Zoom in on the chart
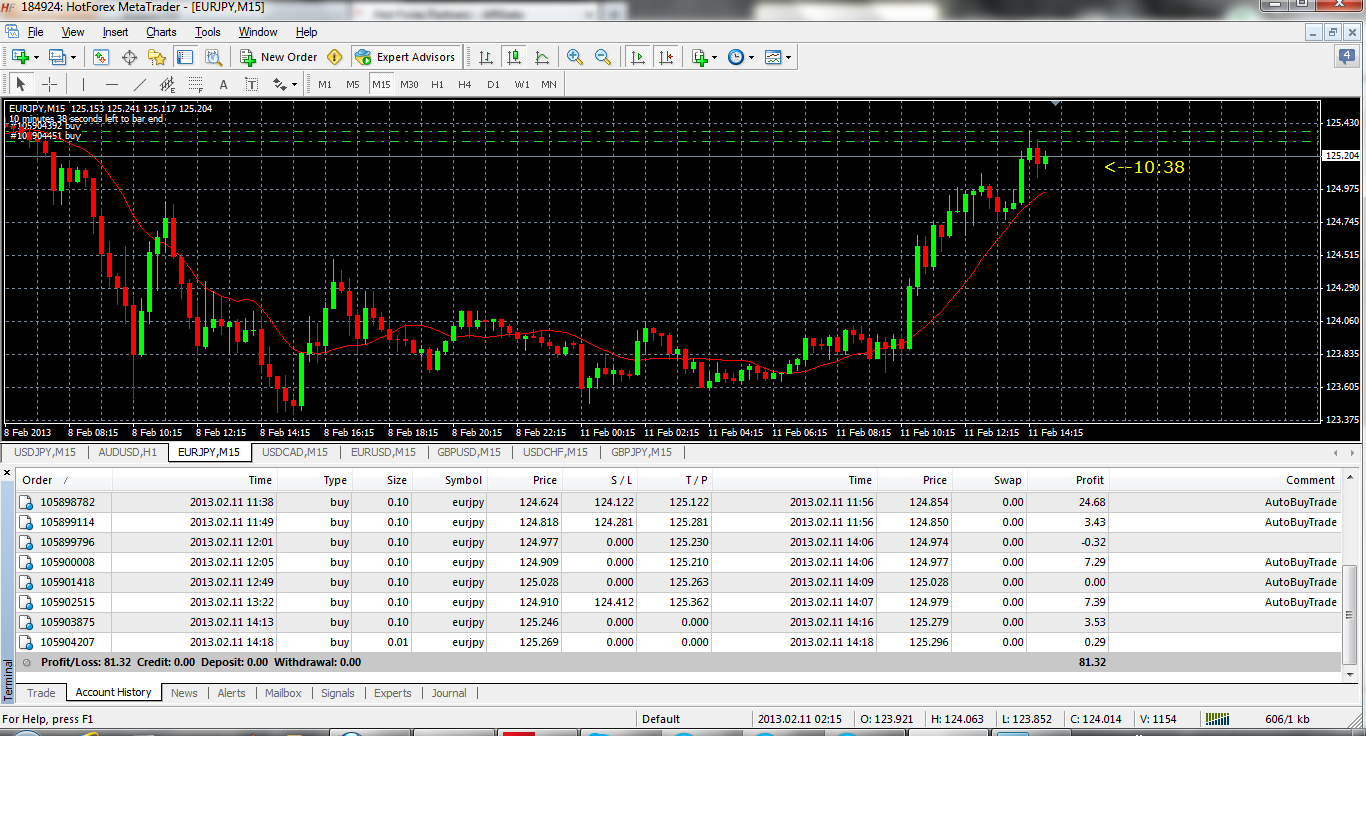1366x813 pixels. [575, 57]
